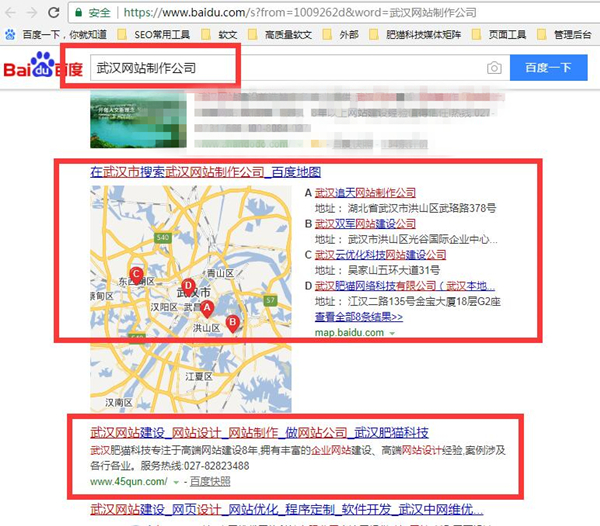Screen dimensions: 600x526
Task: Click address text 吴家山五环大道31号
Action: pyautogui.click(x=394, y=270)
